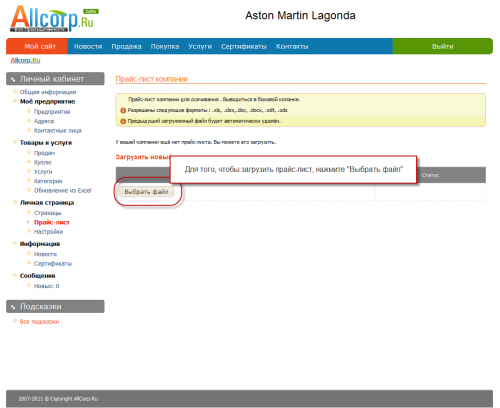Open Сертификаты under Информация in sidebar
This screenshot has width=500, height=408.
(53, 264)
